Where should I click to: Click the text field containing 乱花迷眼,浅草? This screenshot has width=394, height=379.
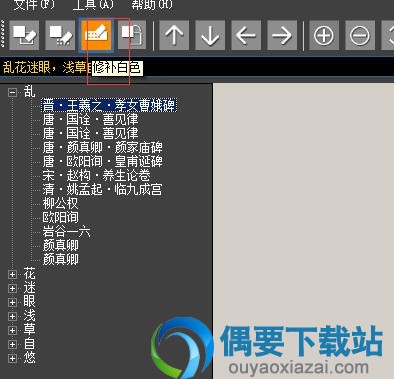(197, 68)
